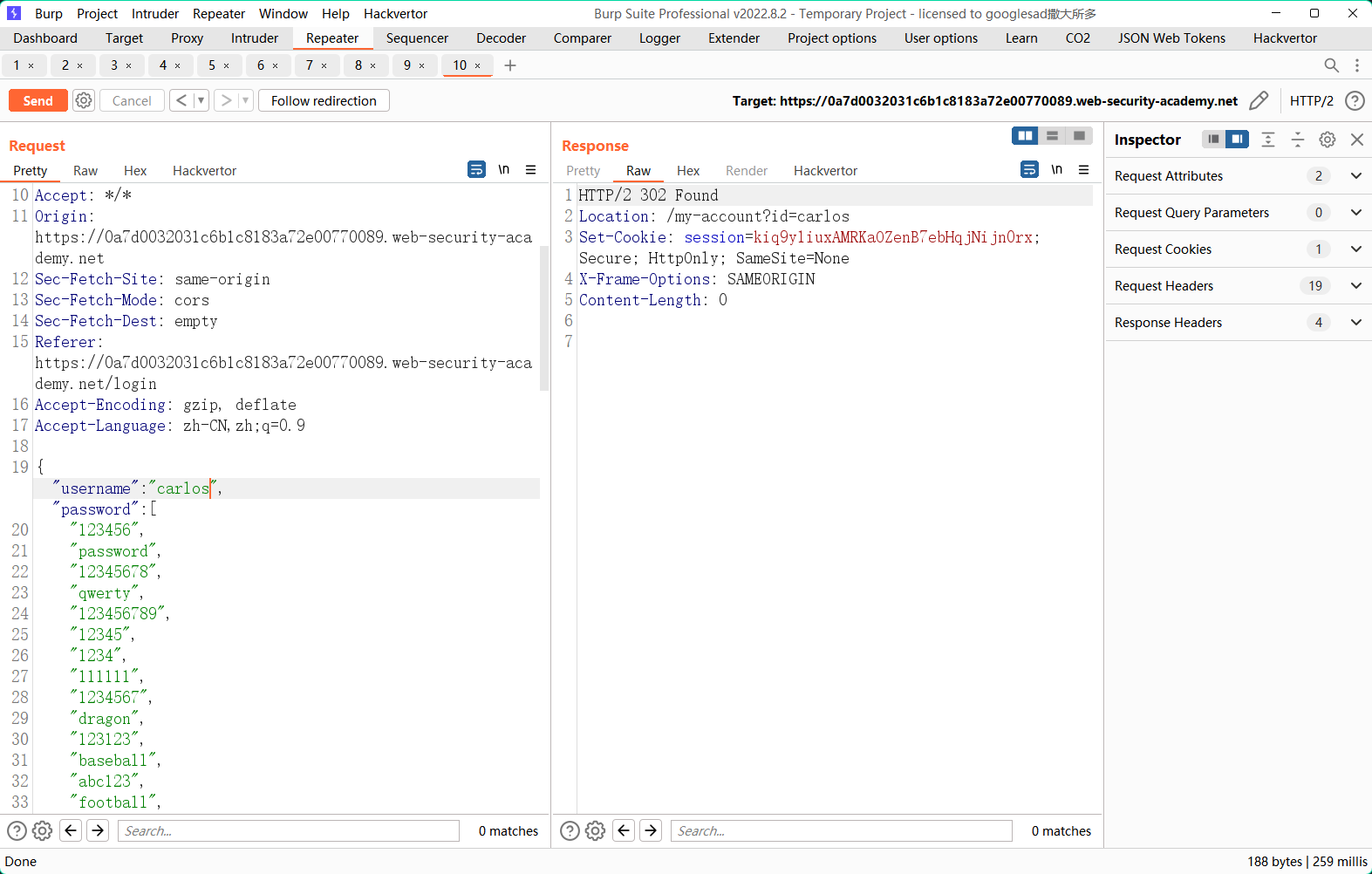Click the request search field
This screenshot has height=874, width=1372.
(x=289, y=830)
